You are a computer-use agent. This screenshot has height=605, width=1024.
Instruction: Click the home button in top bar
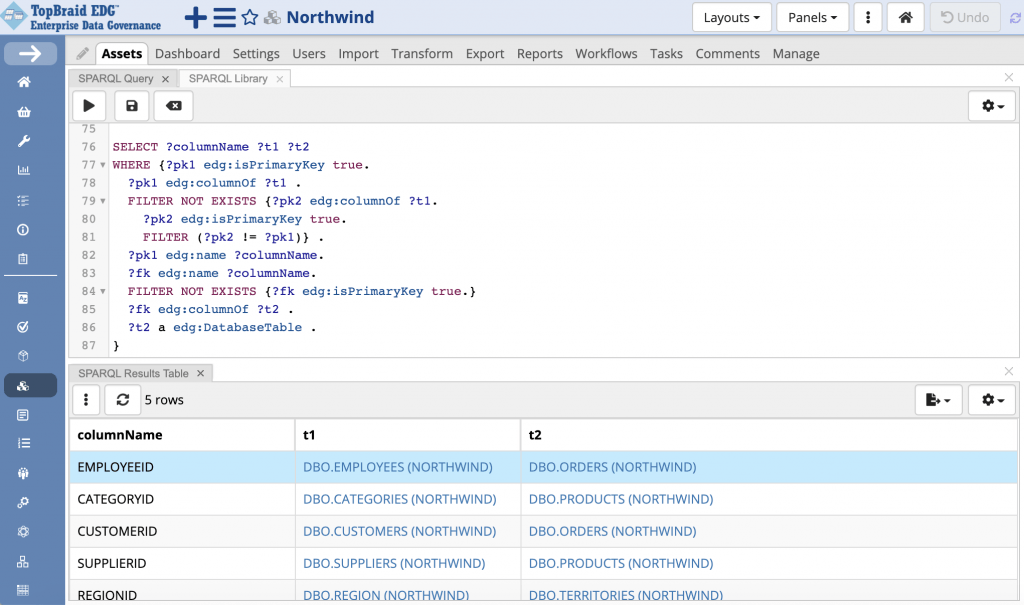tap(905, 18)
